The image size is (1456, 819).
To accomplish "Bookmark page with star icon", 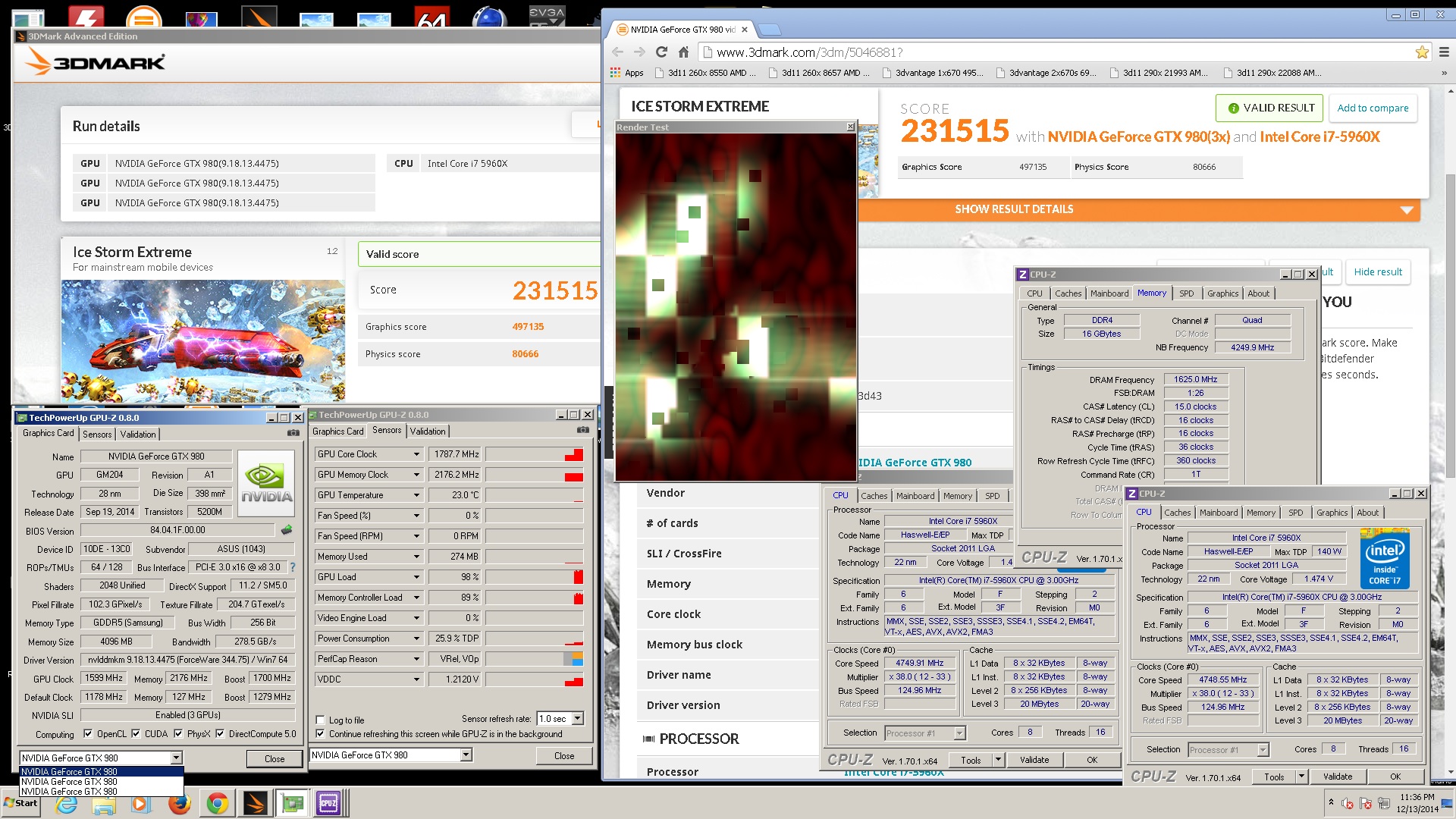I will point(1422,52).
